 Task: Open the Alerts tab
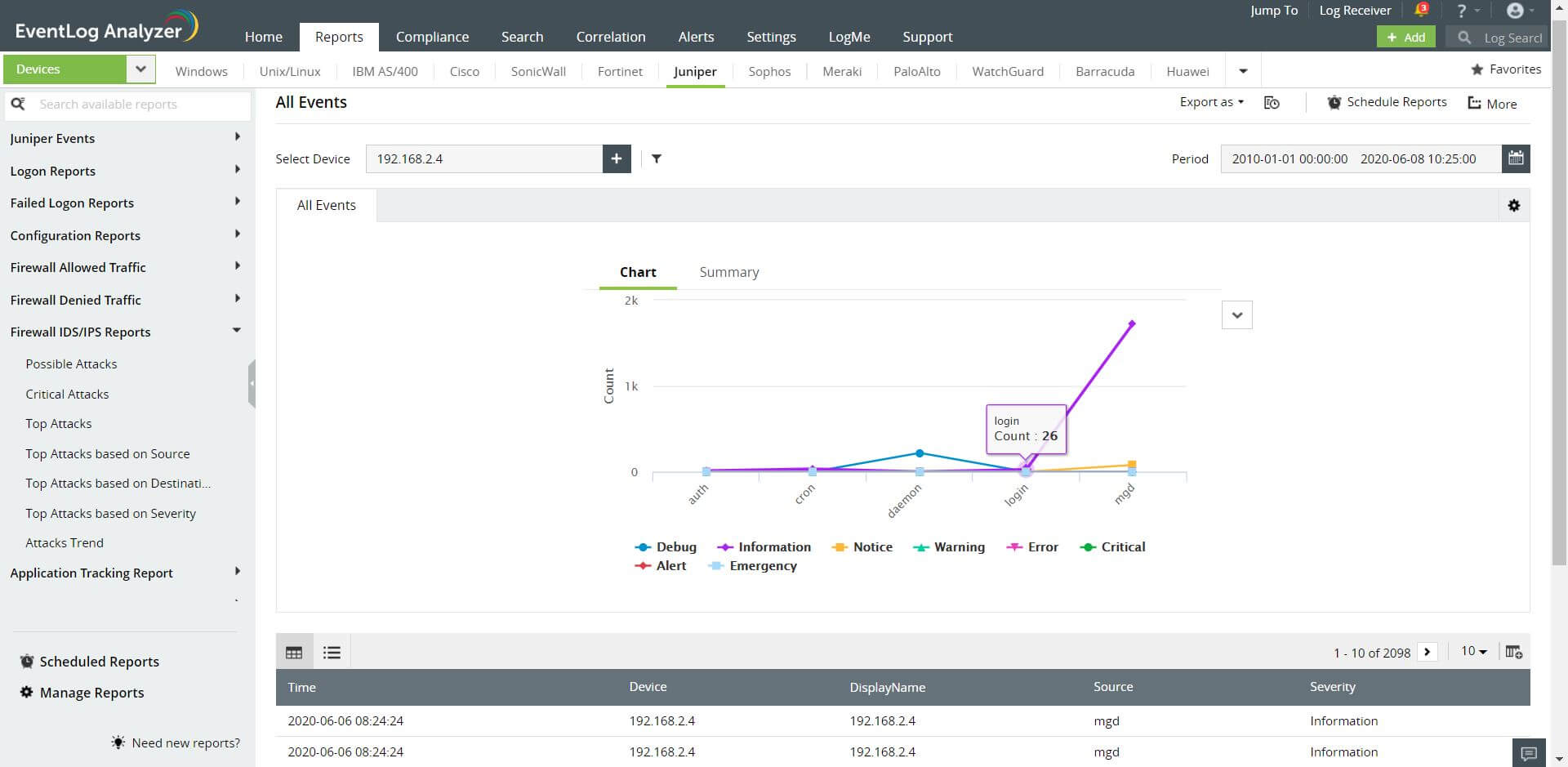coord(696,37)
